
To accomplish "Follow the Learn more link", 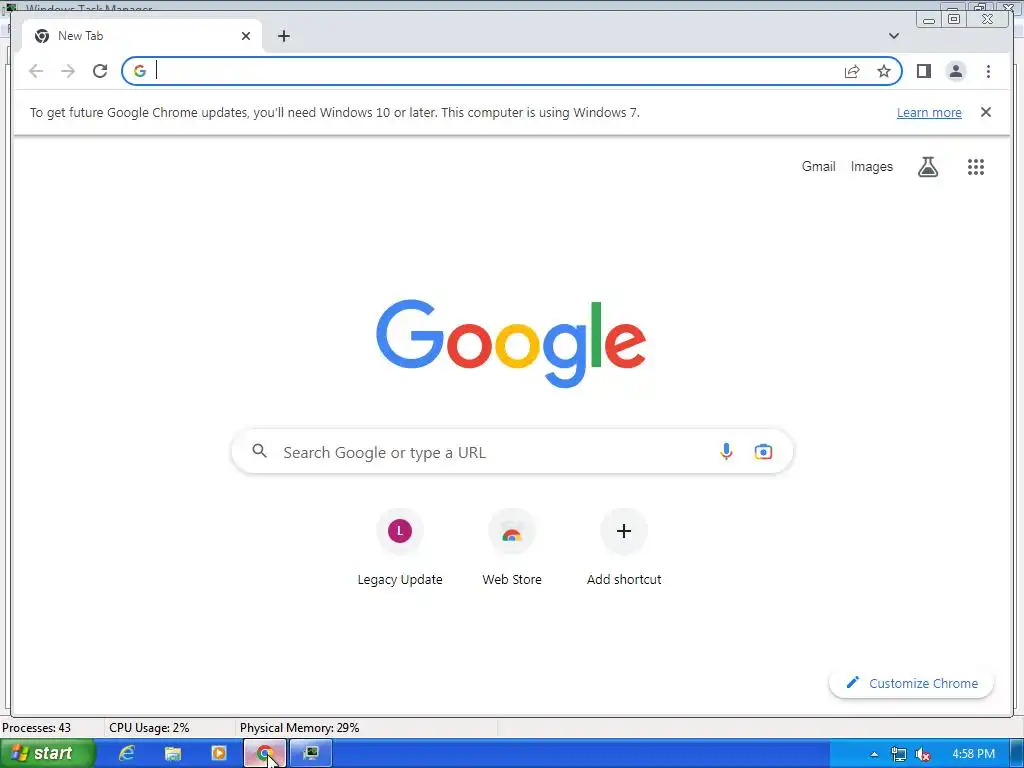I will (x=929, y=112).
